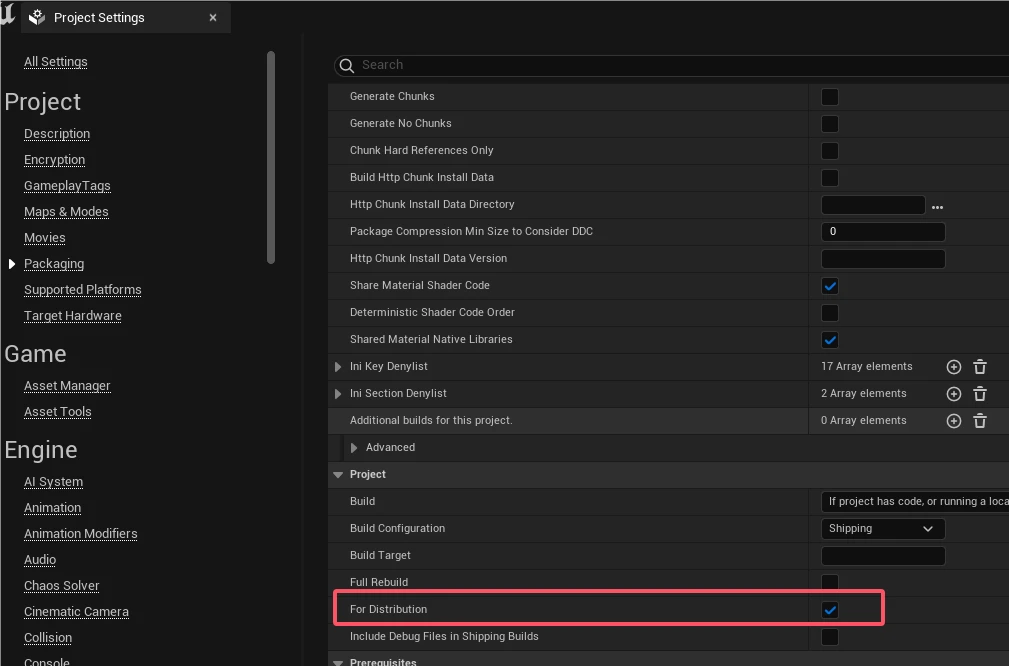
Task: Delete all Ini Section Denylist elements
Action: coord(980,394)
